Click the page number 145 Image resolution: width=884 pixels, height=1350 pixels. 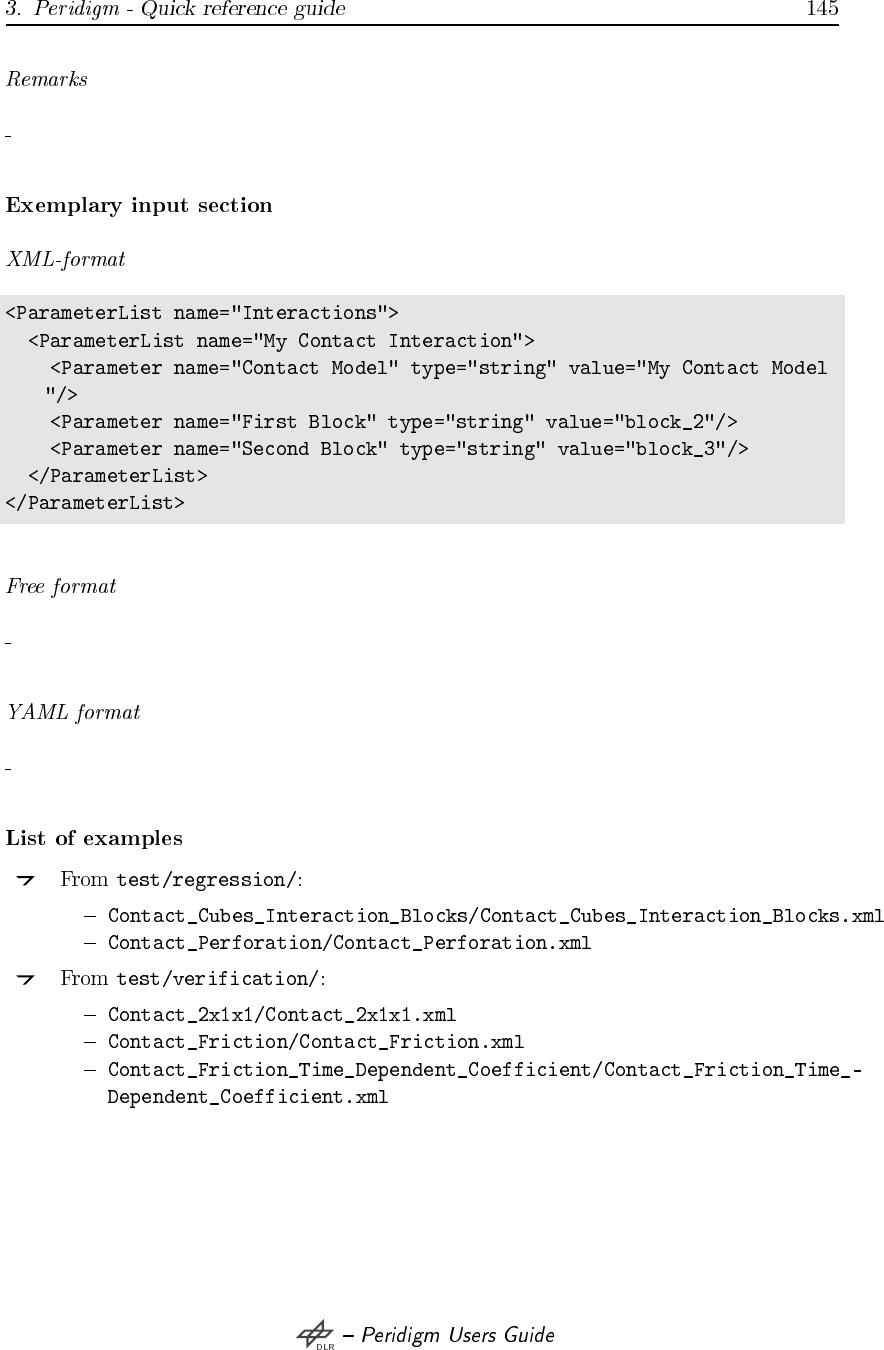point(821,10)
